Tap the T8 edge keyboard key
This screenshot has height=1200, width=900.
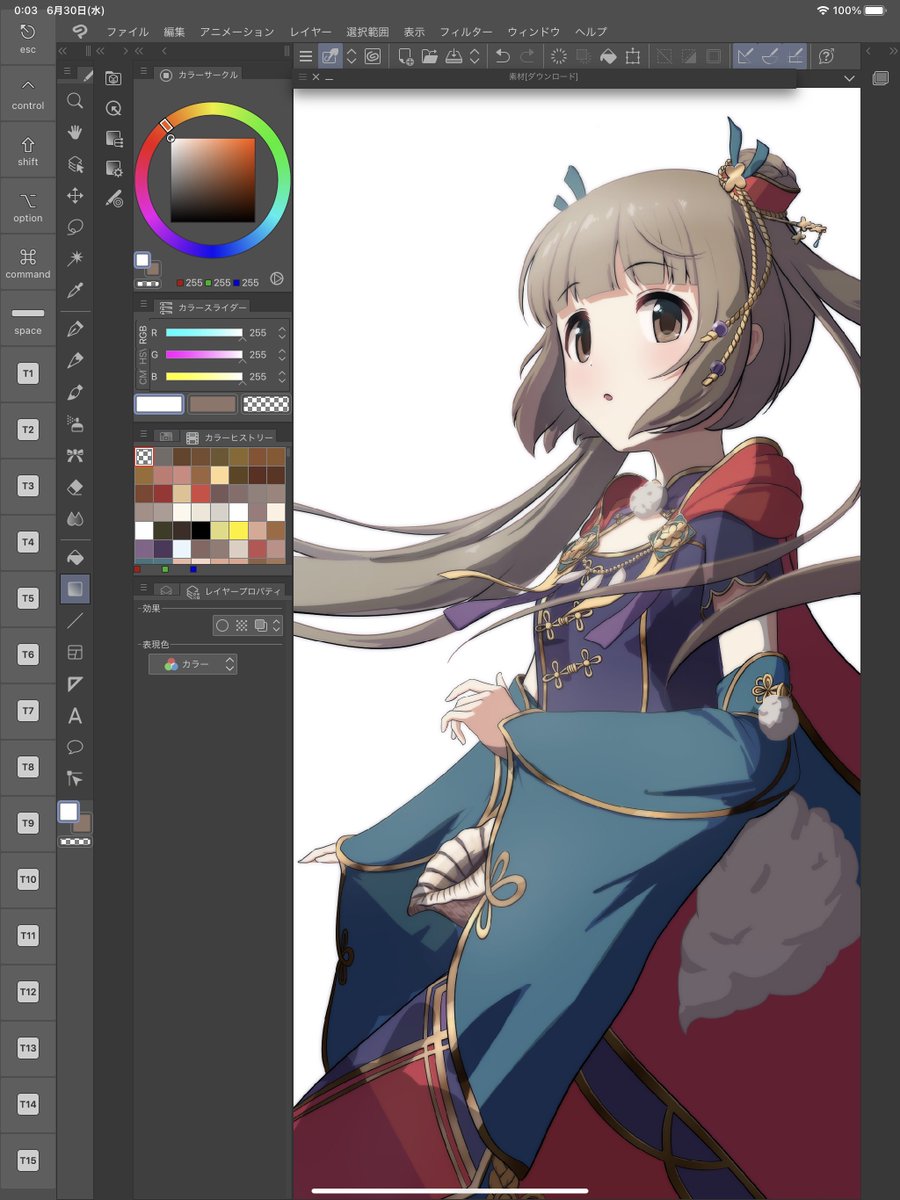(x=28, y=767)
